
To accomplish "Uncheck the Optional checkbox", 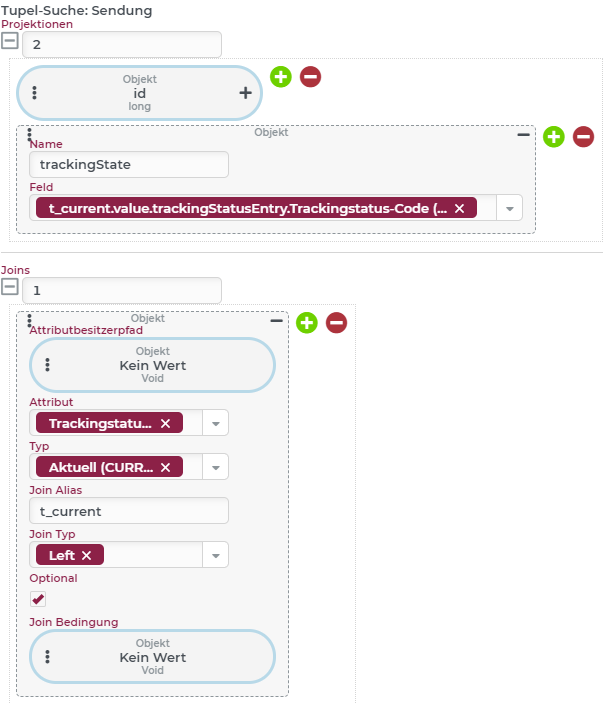I will pyautogui.click(x=38, y=599).
